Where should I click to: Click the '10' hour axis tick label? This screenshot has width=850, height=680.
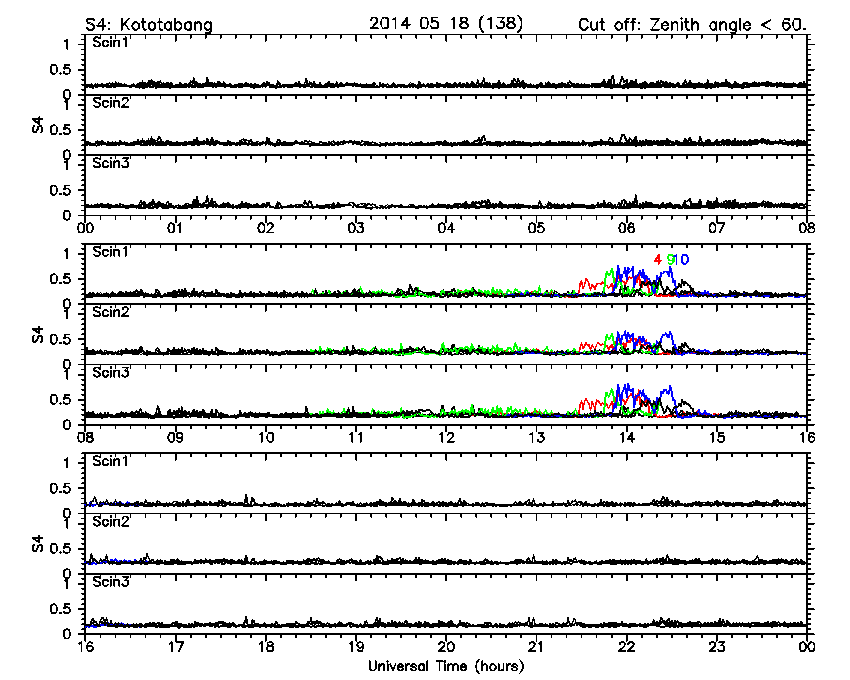(266, 437)
